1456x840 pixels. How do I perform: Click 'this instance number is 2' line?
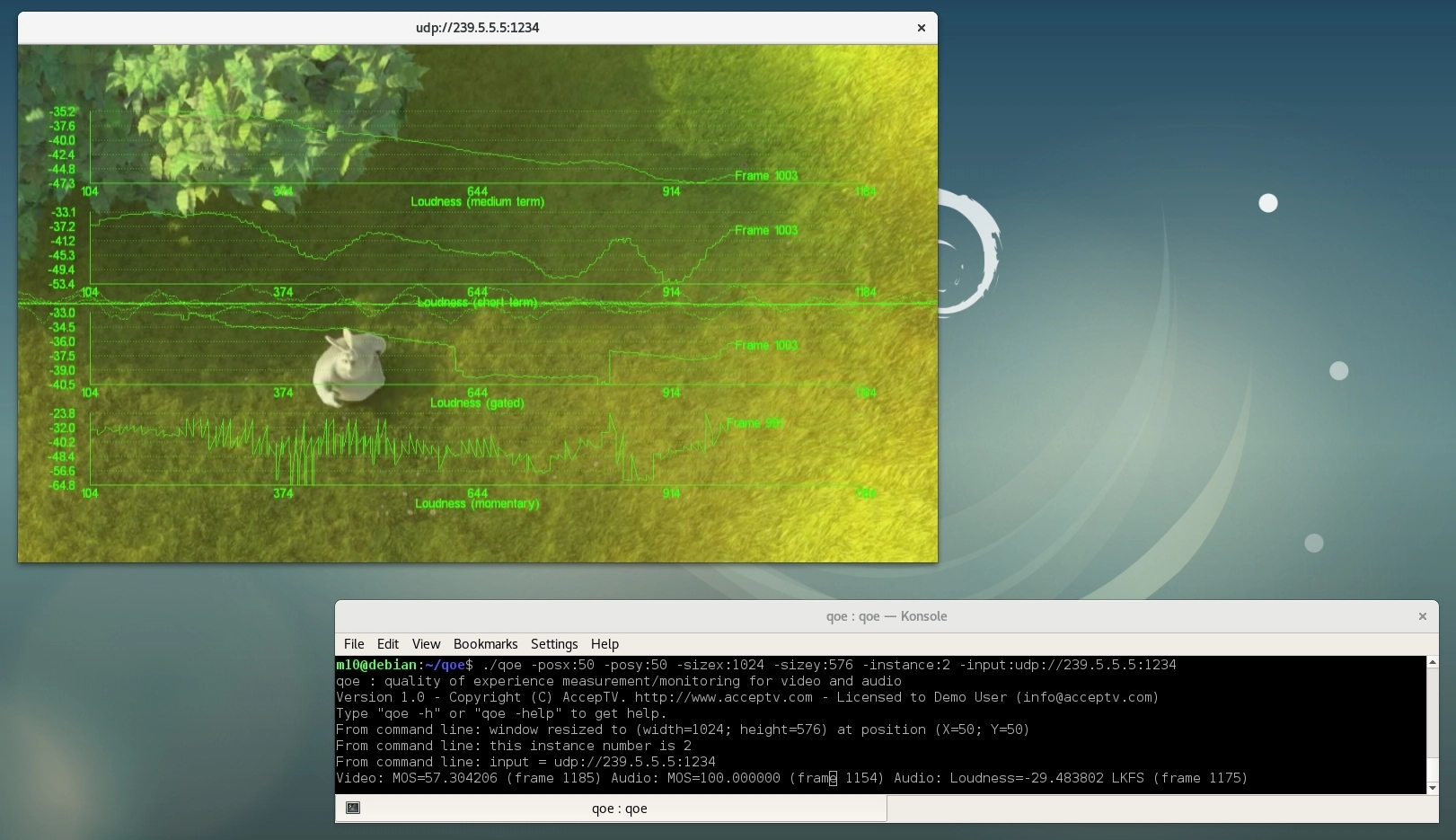tap(590, 747)
